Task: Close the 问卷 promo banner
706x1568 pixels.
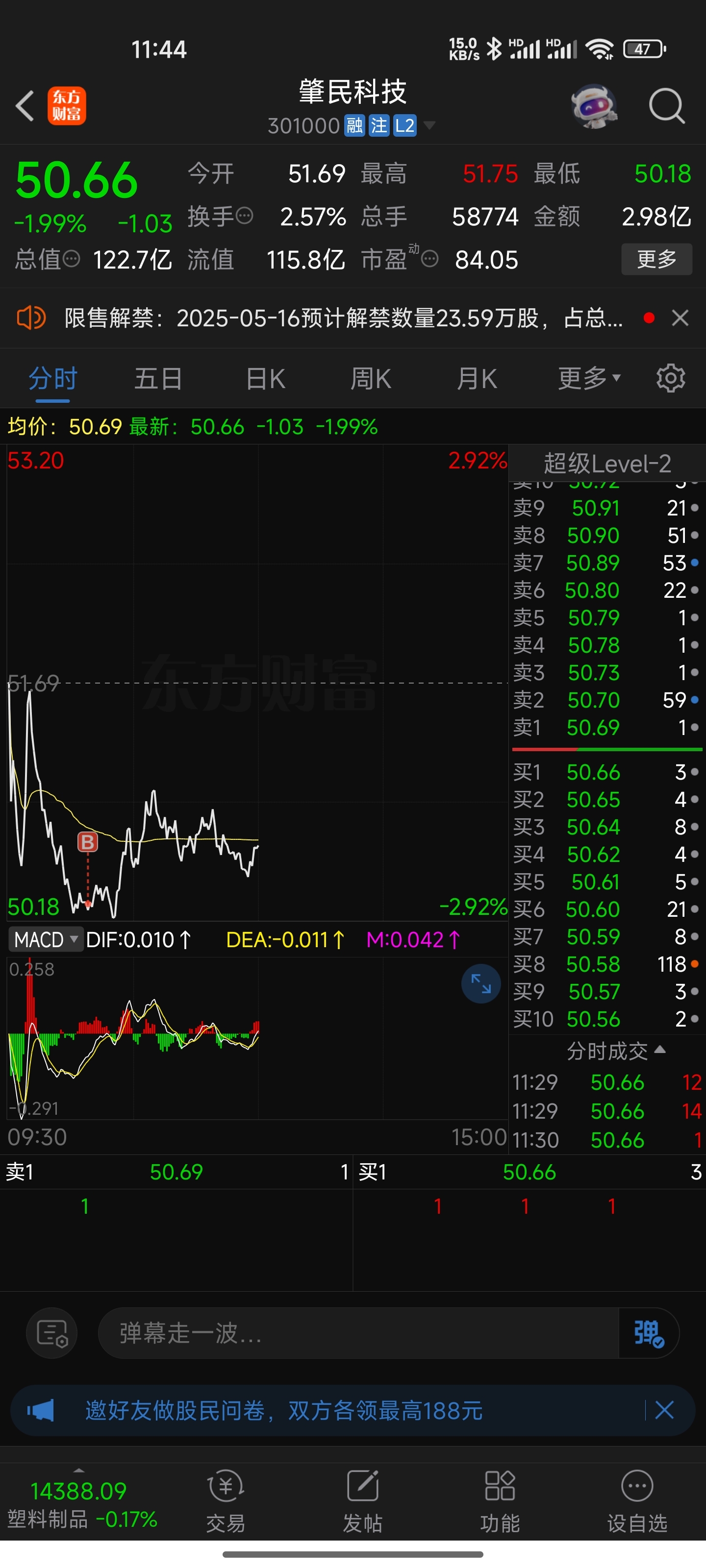Action: pyautogui.click(x=664, y=1410)
